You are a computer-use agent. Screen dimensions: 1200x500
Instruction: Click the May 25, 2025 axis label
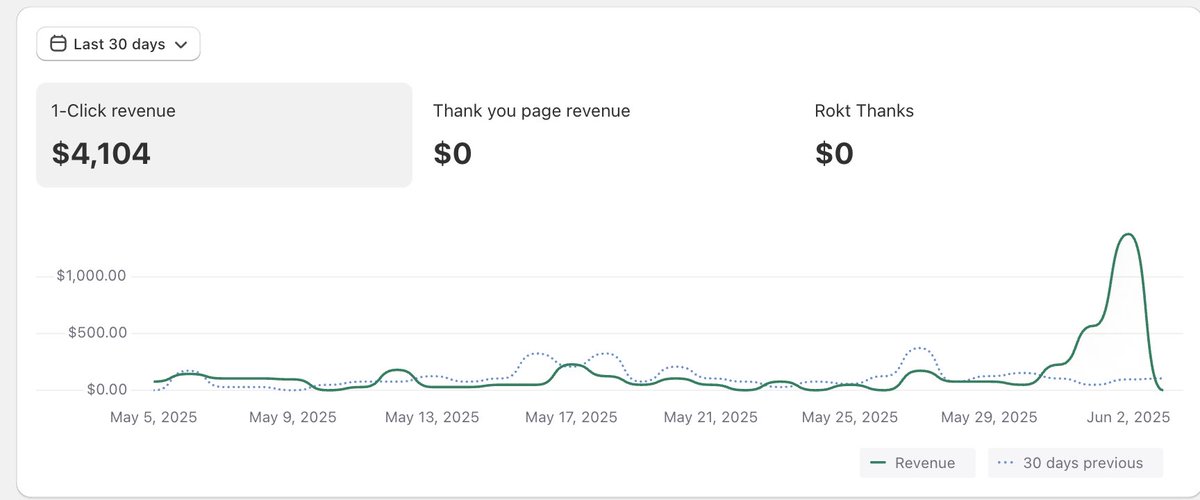[849, 417]
